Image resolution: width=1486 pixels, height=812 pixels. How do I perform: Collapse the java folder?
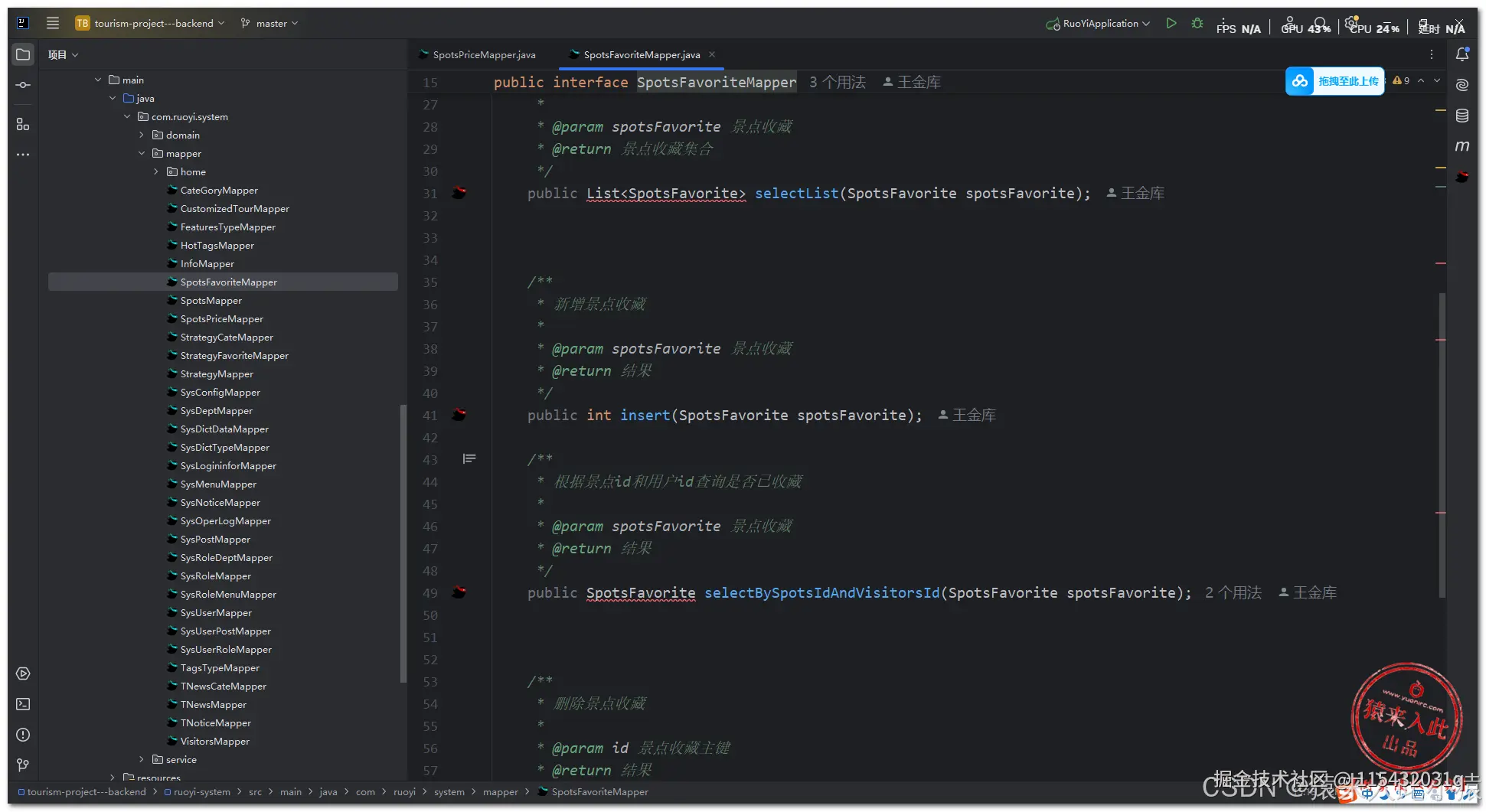click(113, 98)
